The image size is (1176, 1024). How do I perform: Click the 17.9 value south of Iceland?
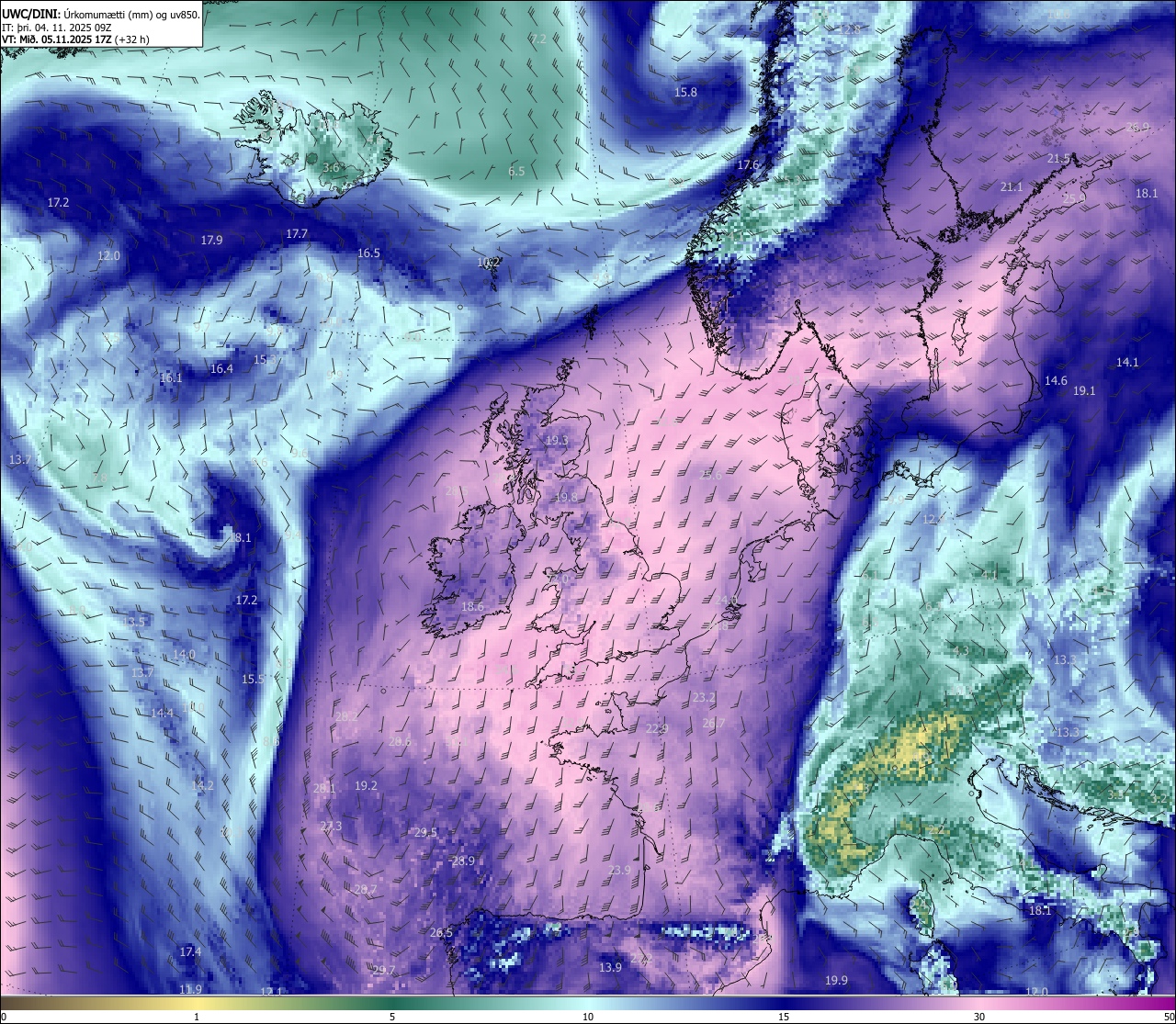tap(211, 240)
